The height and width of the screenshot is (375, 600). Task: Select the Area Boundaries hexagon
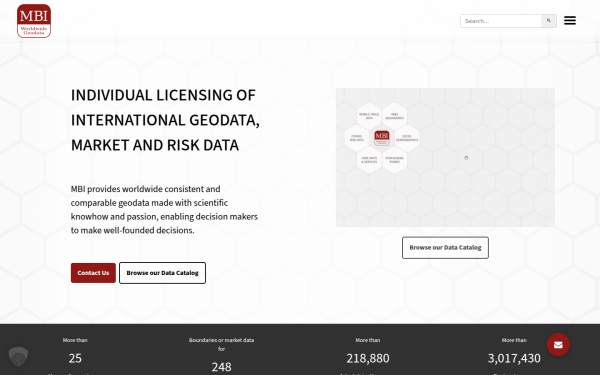click(395, 116)
